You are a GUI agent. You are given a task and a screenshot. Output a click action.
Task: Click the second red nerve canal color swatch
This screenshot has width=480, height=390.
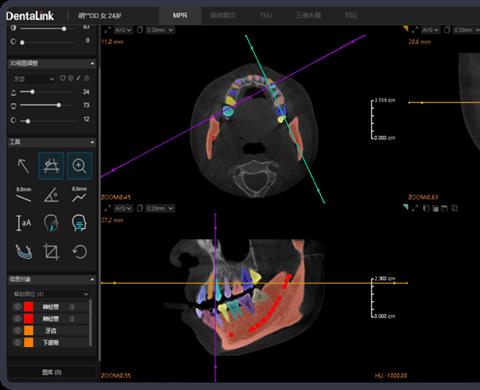29,319
